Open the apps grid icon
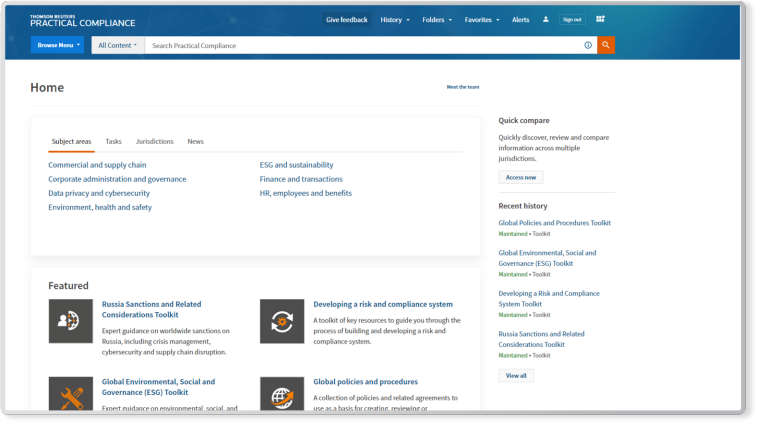The height and width of the screenshot is (432, 768). (x=600, y=19)
